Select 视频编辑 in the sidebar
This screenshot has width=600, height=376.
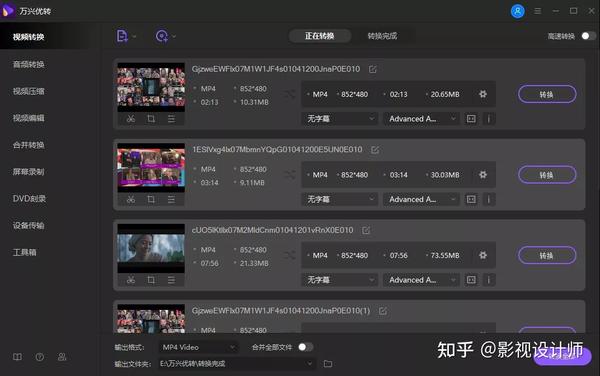29,118
